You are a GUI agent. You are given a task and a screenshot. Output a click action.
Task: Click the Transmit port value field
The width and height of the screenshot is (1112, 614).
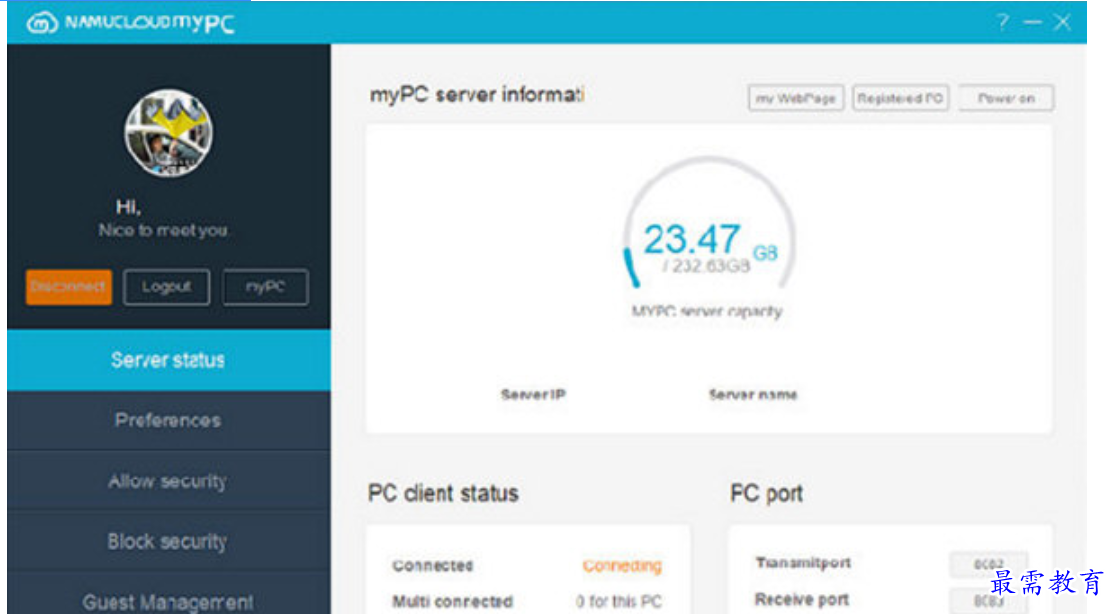(988, 564)
